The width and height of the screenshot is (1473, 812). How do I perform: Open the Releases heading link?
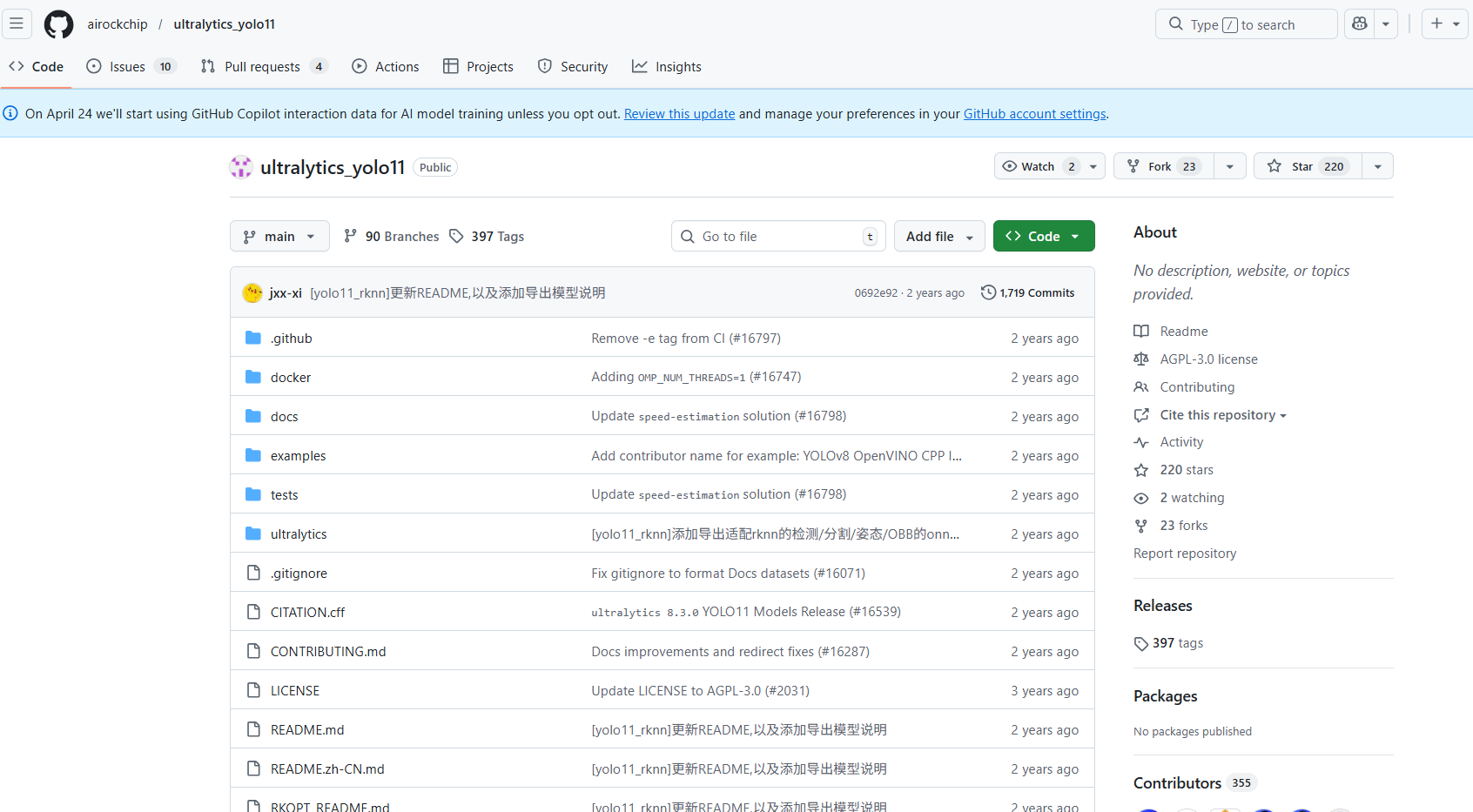pyautogui.click(x=1163, y=606)
